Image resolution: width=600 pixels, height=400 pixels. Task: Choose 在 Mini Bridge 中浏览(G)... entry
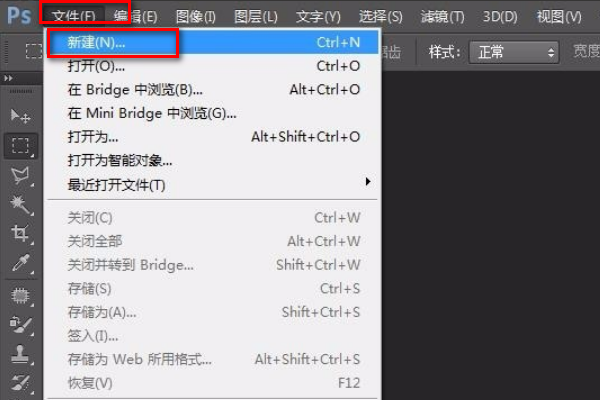[213, 113]
